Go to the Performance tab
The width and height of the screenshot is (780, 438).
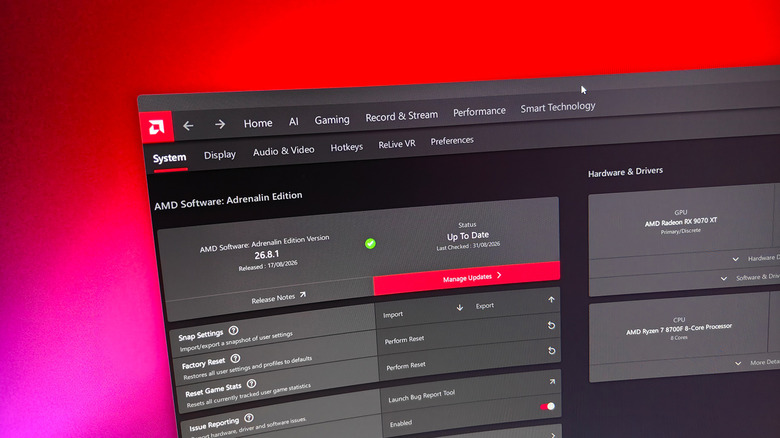click(479, 112)
